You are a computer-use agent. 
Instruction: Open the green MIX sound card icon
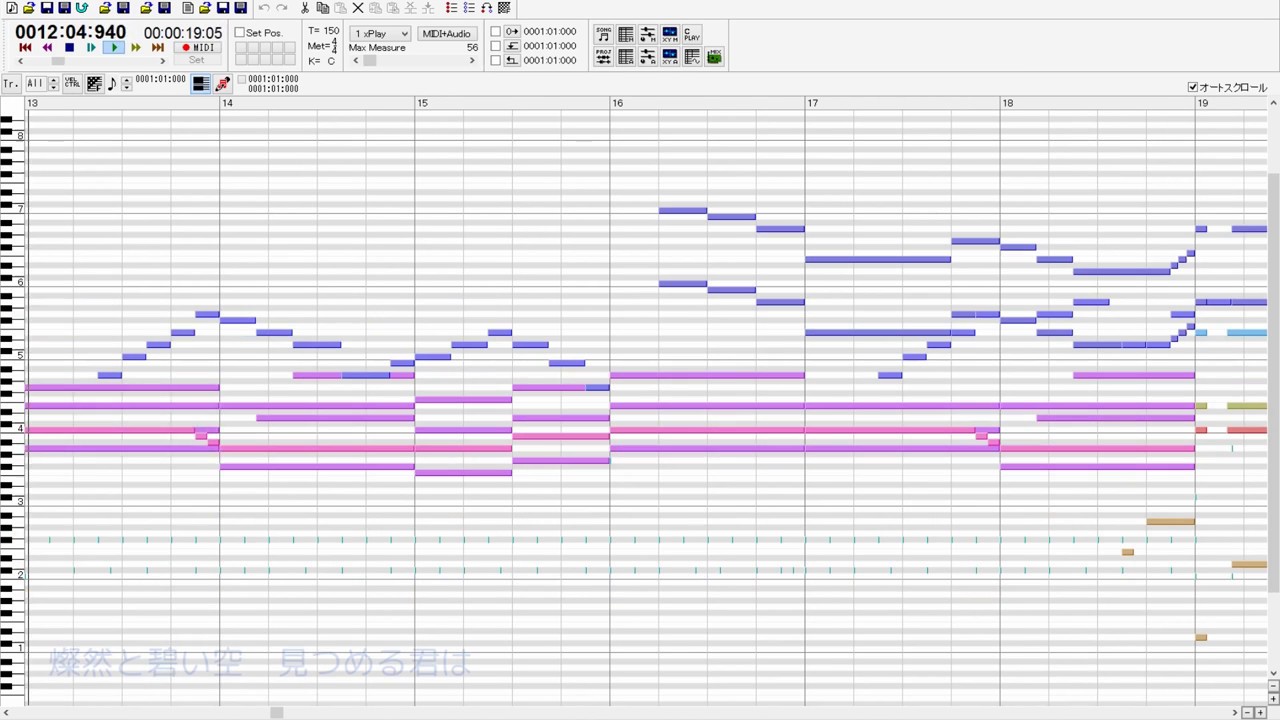714,57
